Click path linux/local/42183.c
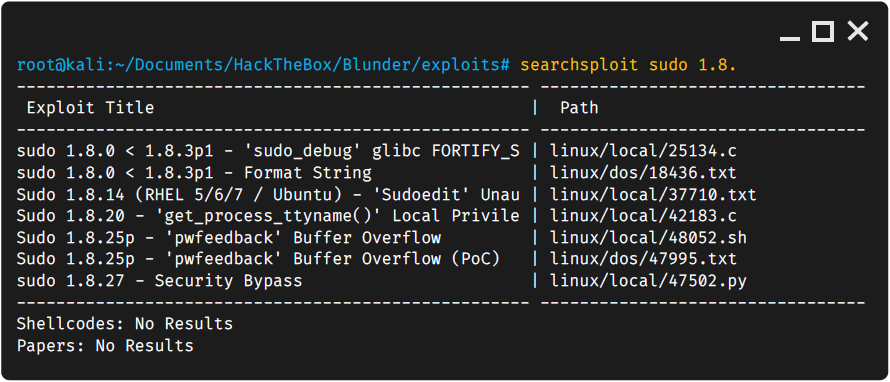The height and width of the screenshot is (382, 890). (644, 216)
